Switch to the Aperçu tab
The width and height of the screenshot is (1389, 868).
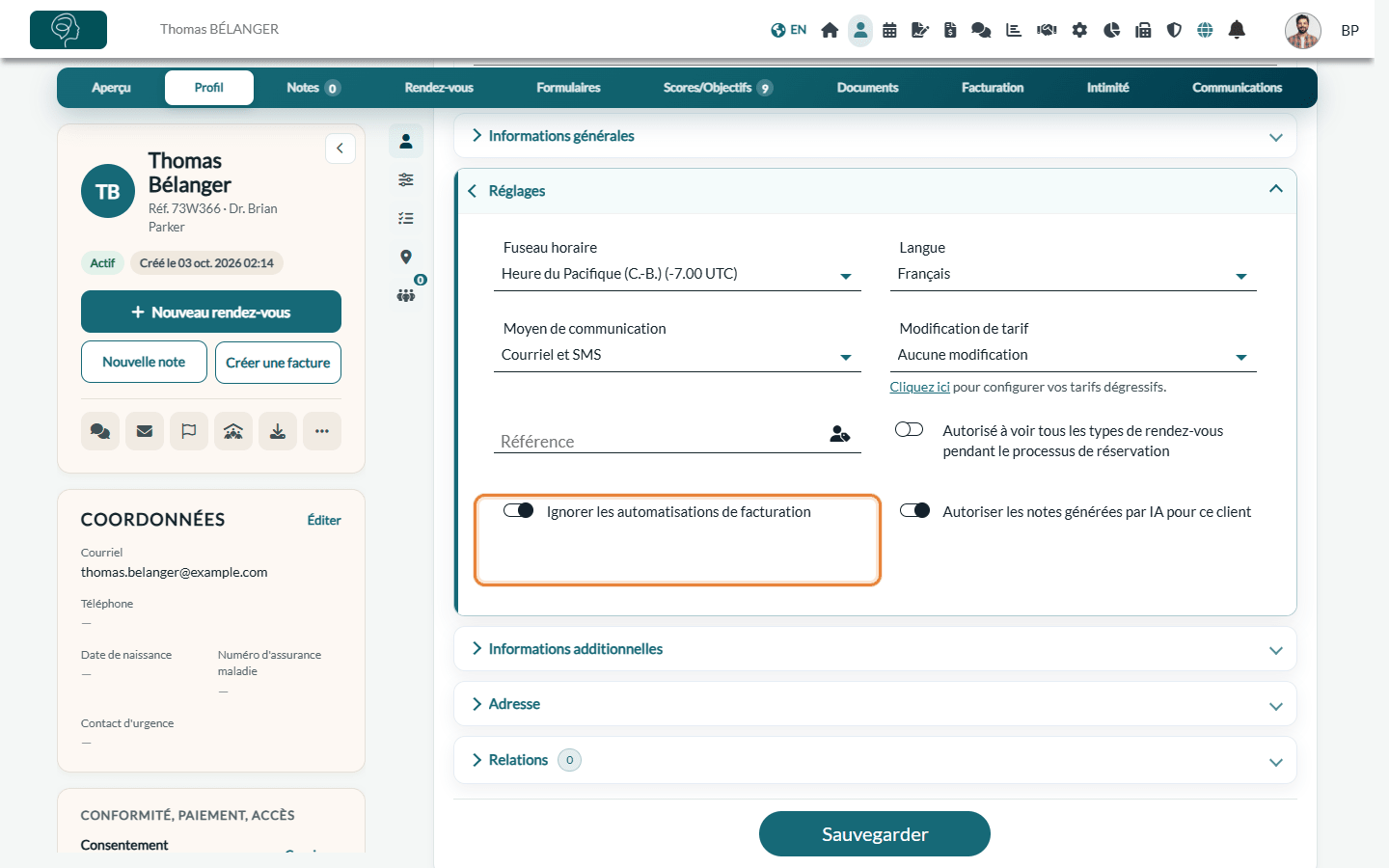coord(111,88)
